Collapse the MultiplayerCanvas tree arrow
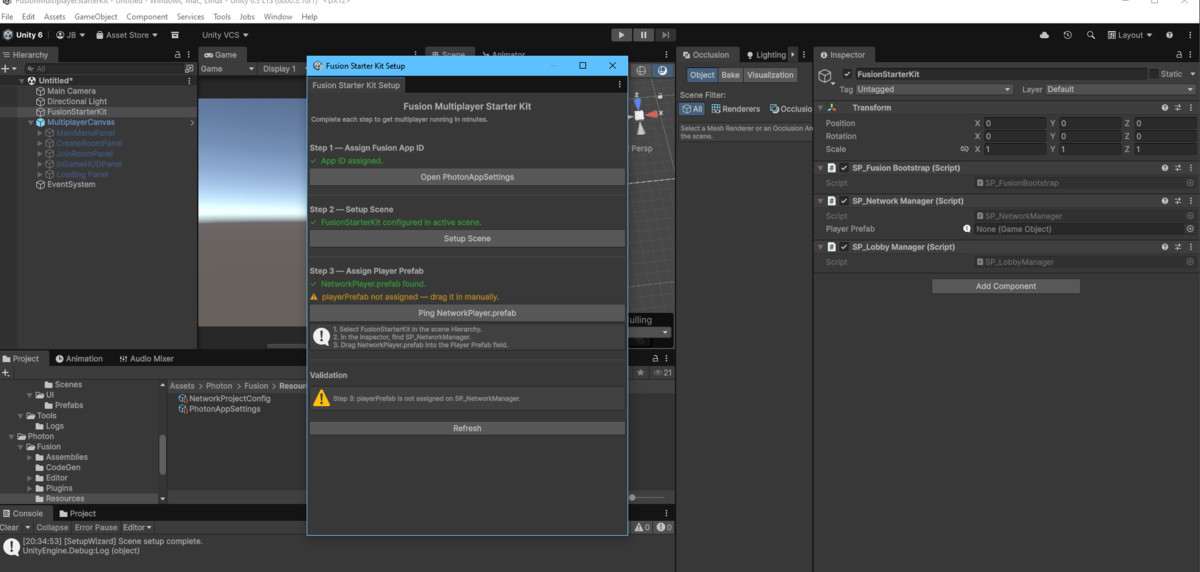The height and width of the screenshot is (572, 1200). pos(30,123)
